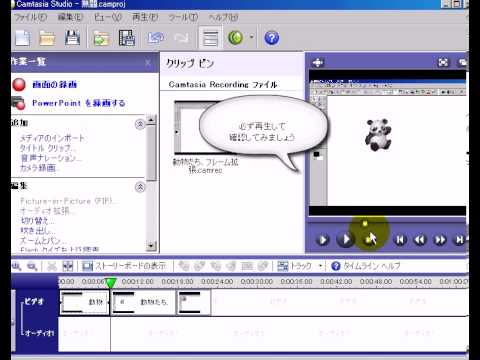Open the 再生 menu
Viewport: 480px width, 360px height.
point(145,17)
